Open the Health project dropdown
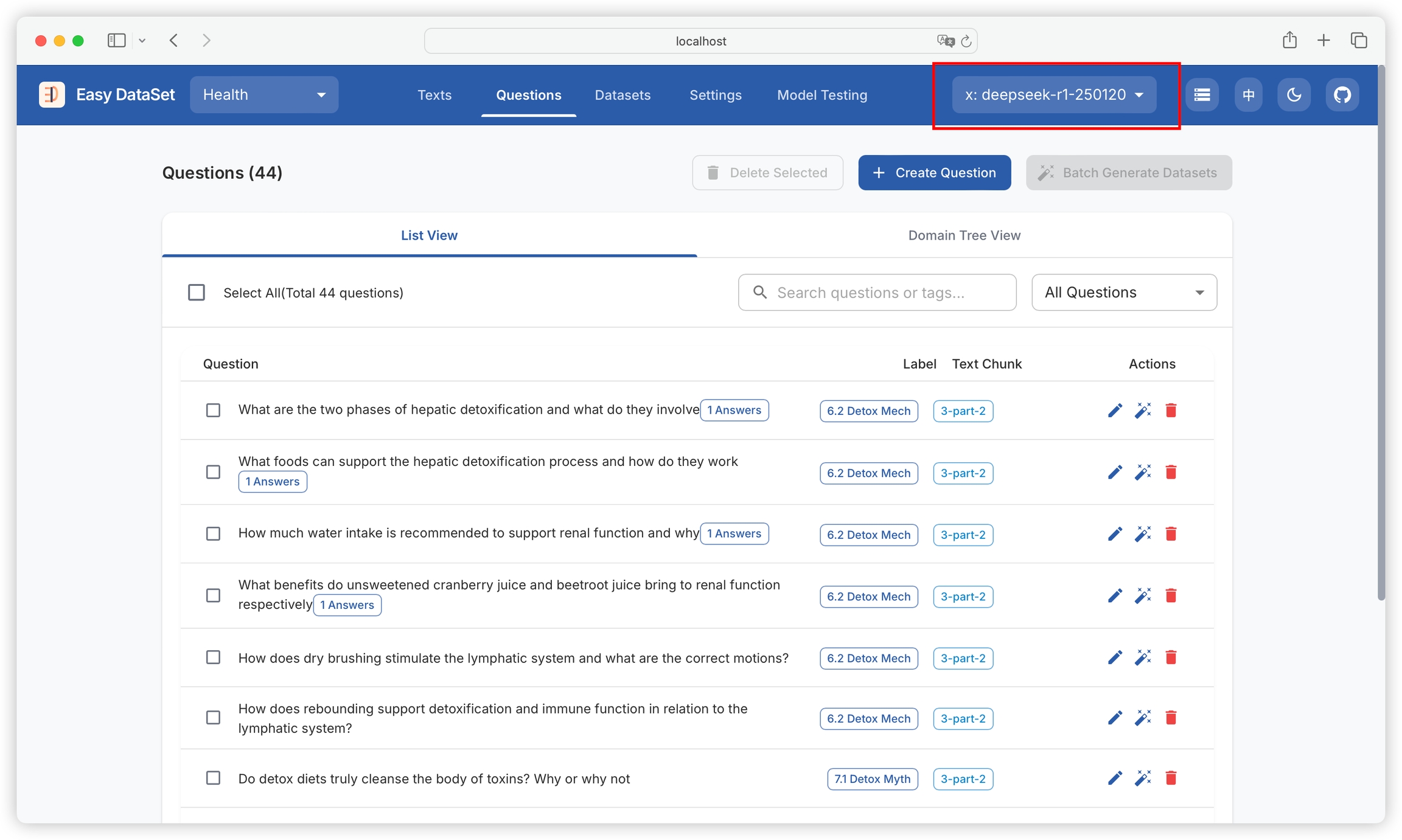This screenshot has height=840, width=1402. point(264,95)
